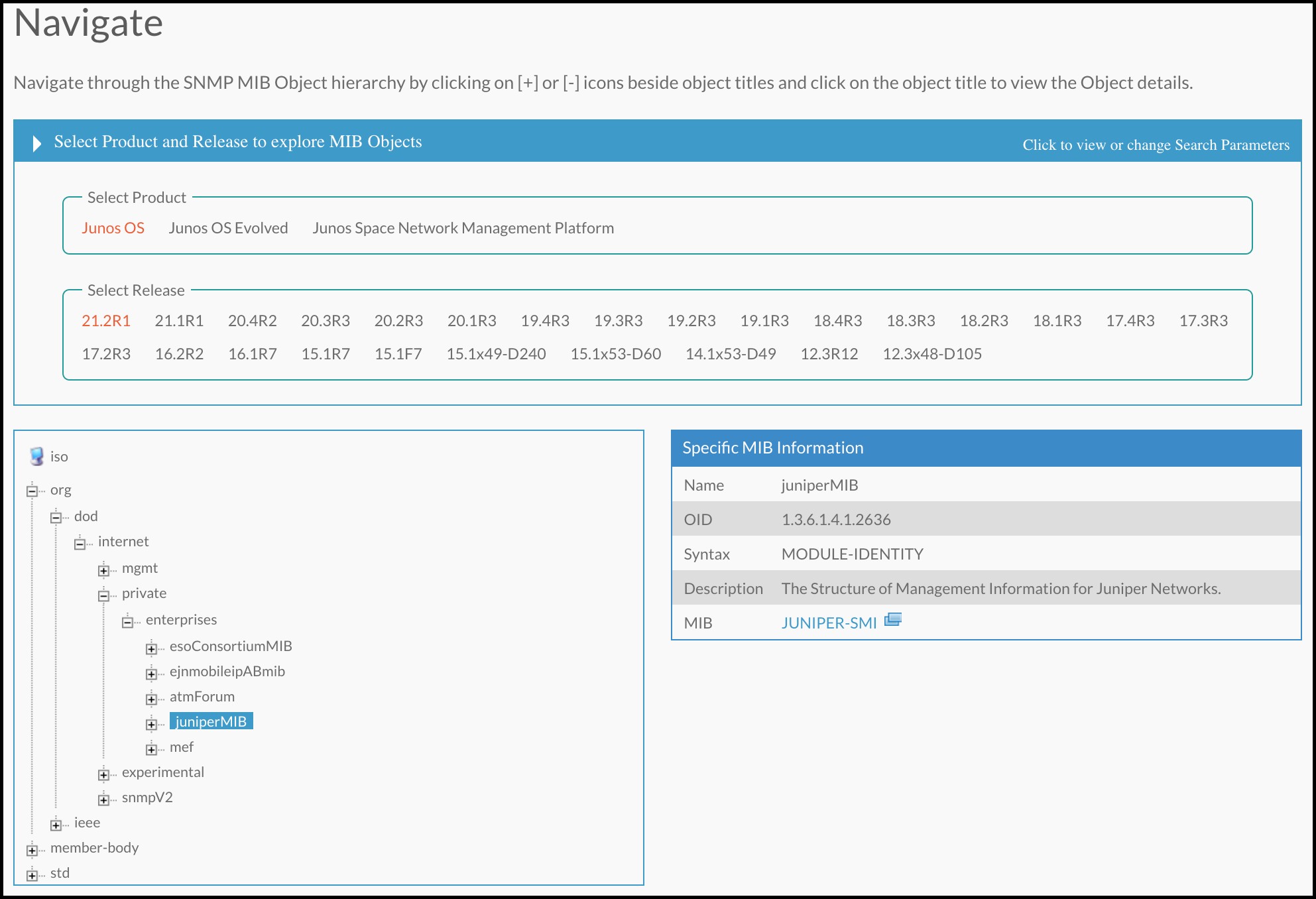Select the Junos OS Evolved product
The height and width of the screenshot is (899, 1316).
pos(228,228)
